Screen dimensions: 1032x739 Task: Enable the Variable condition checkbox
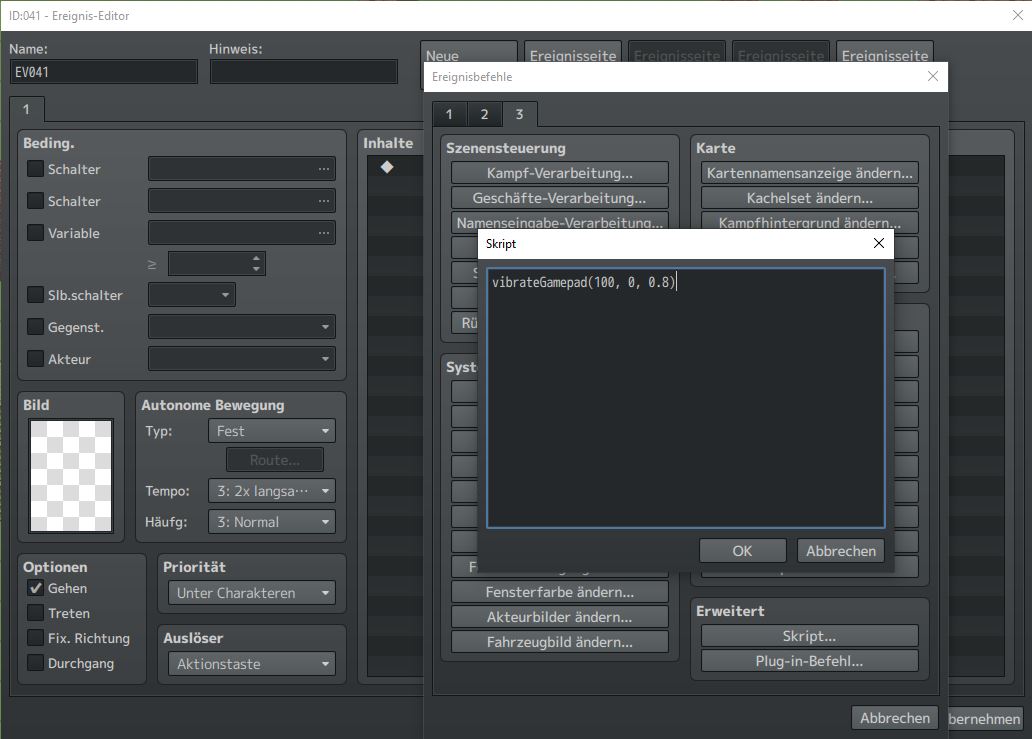[36, 233]
